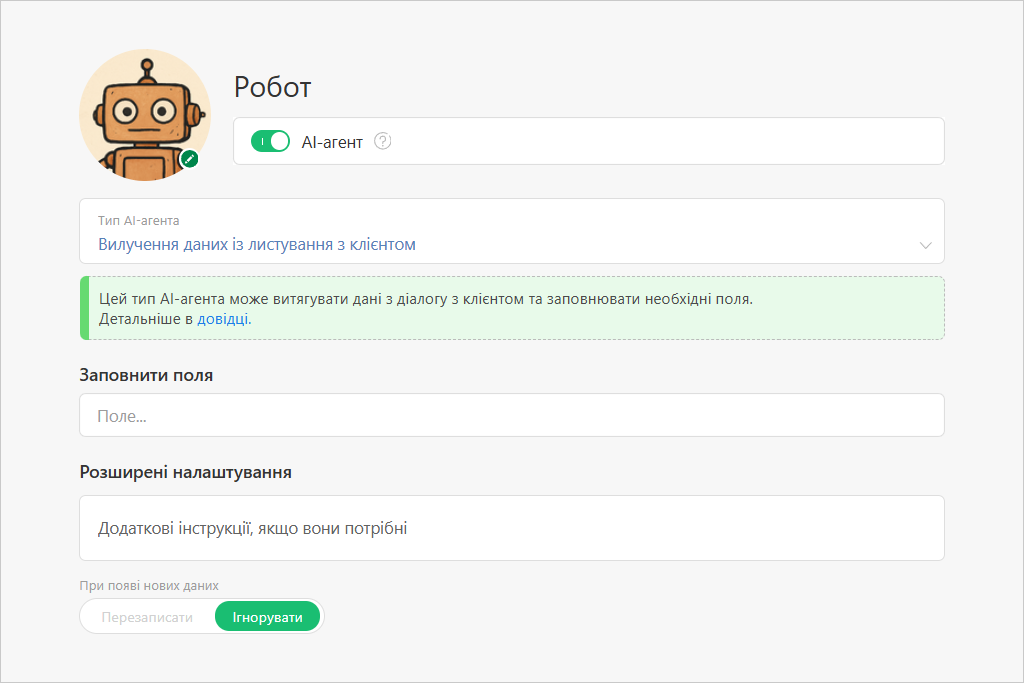
Task: Click the AI-агент label text
Action: coord(332,142)
